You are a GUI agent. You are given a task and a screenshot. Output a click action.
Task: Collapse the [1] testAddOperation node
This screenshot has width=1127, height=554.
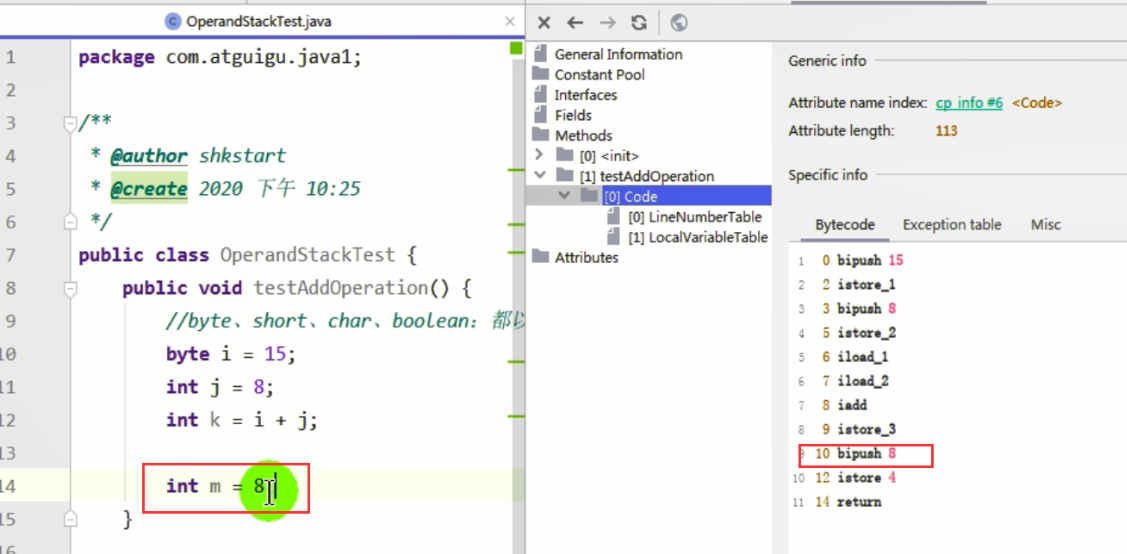tap(540, 175)
